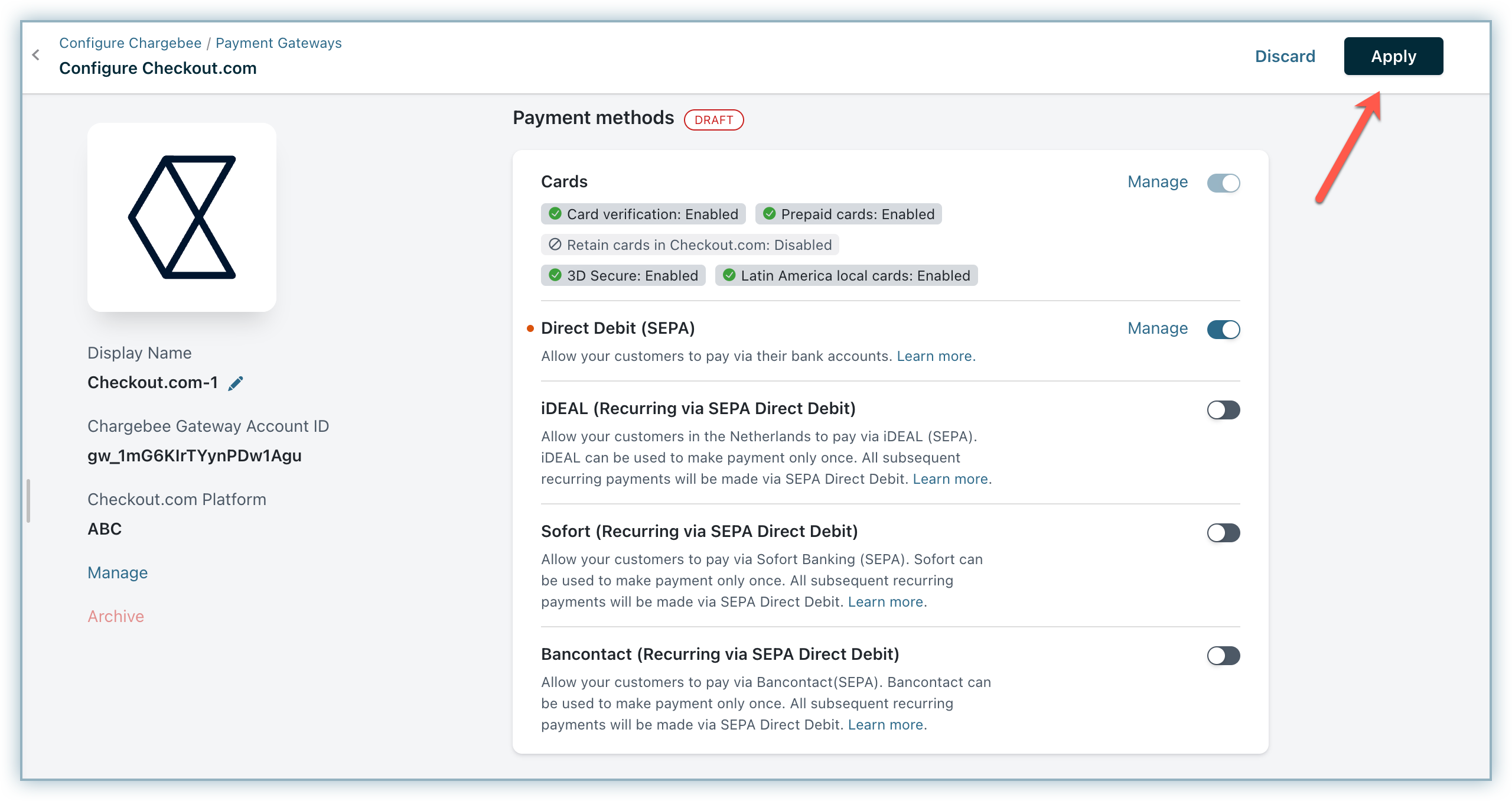1512x801 pixels.
Task: Click the DRAFT status badge
Action: click(713, 120)
